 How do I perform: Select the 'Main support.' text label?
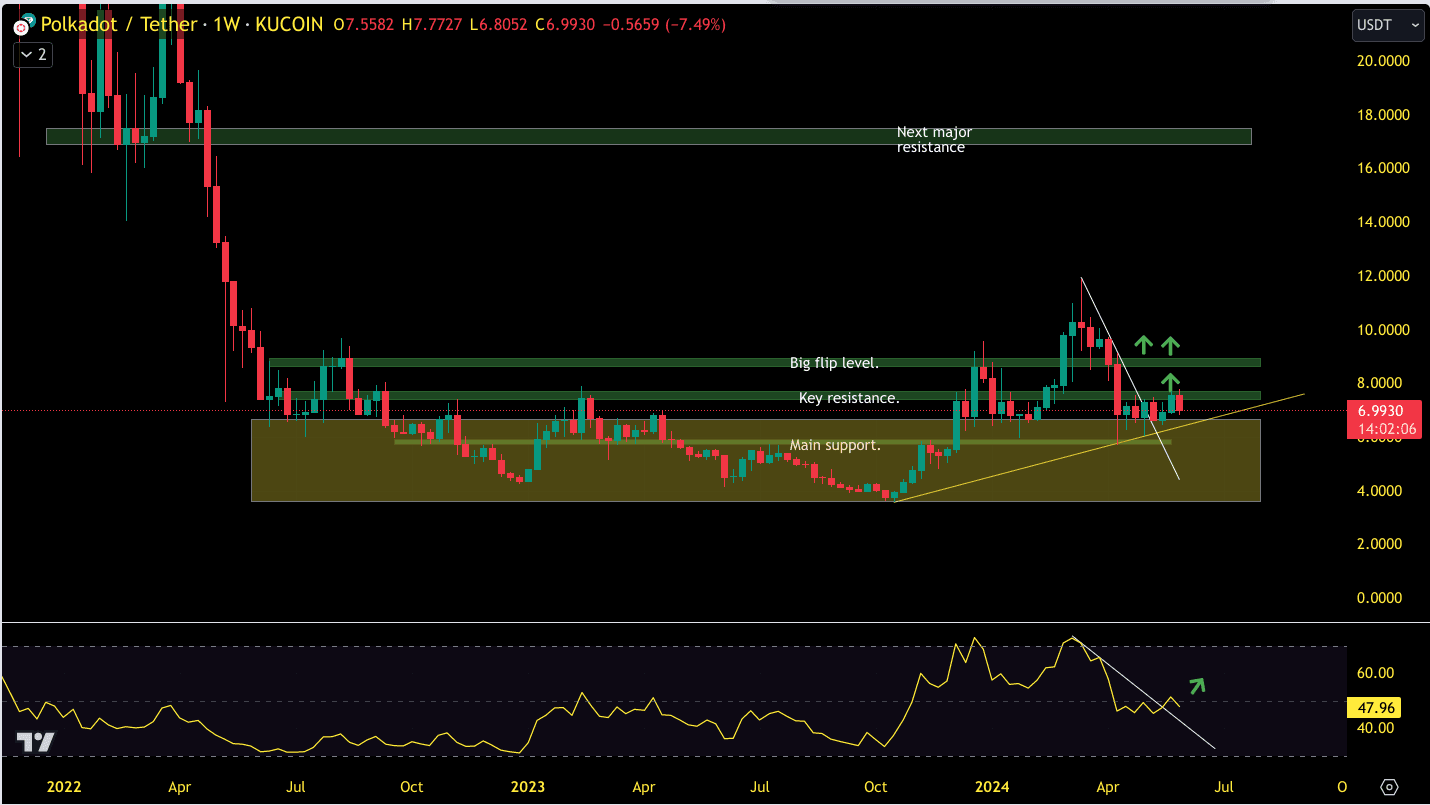(835, 445)
